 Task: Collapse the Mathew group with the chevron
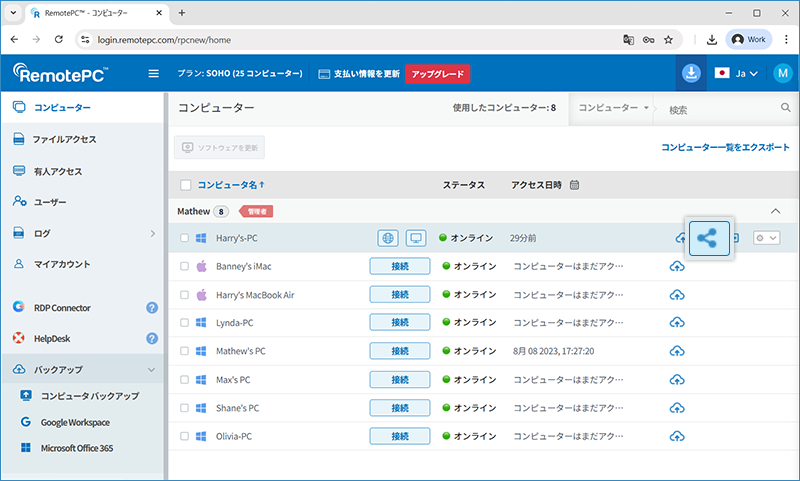[x=776, y=211]
